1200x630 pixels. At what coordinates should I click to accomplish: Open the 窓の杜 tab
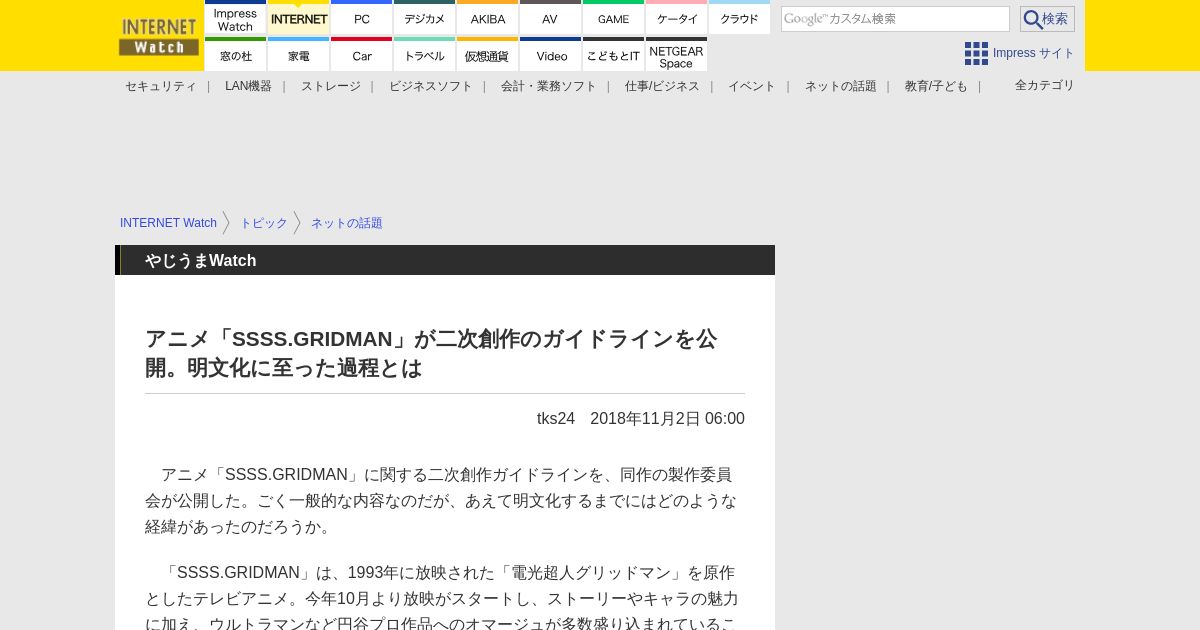[x=236, y=55]
